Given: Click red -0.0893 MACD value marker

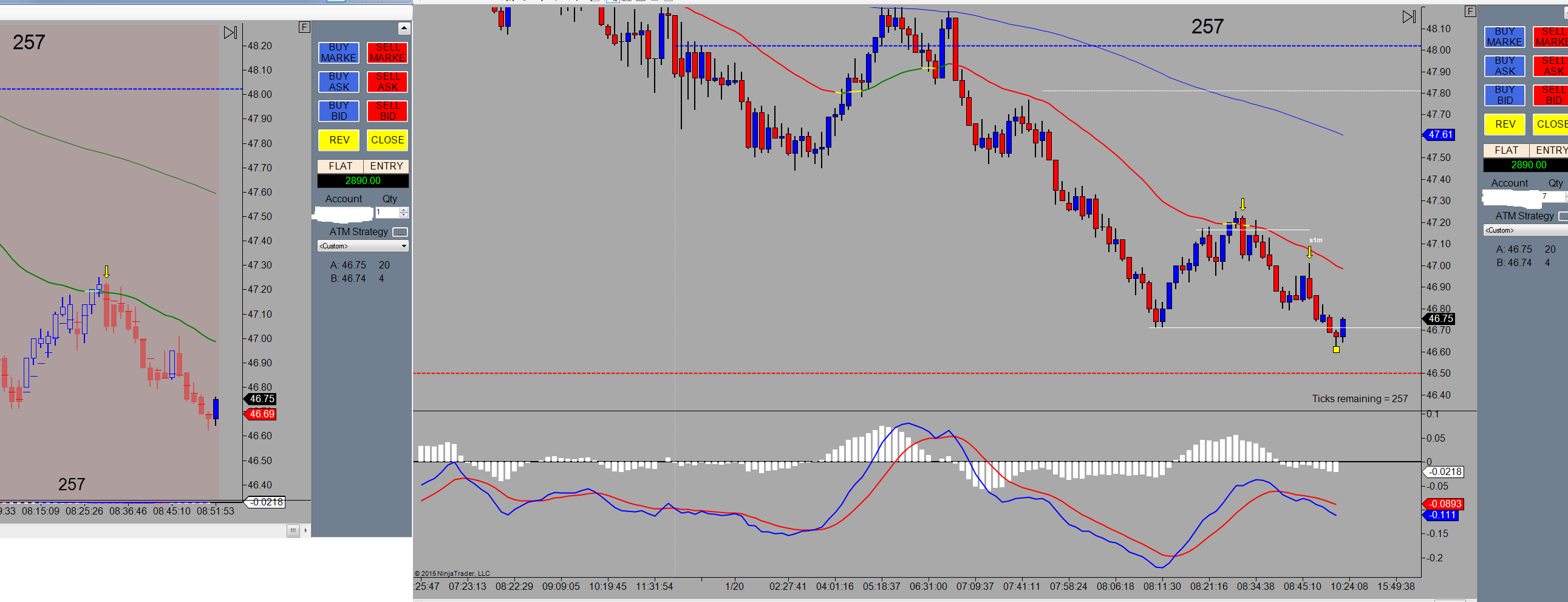Looking at the screenshot, I should coord(1443,504).
